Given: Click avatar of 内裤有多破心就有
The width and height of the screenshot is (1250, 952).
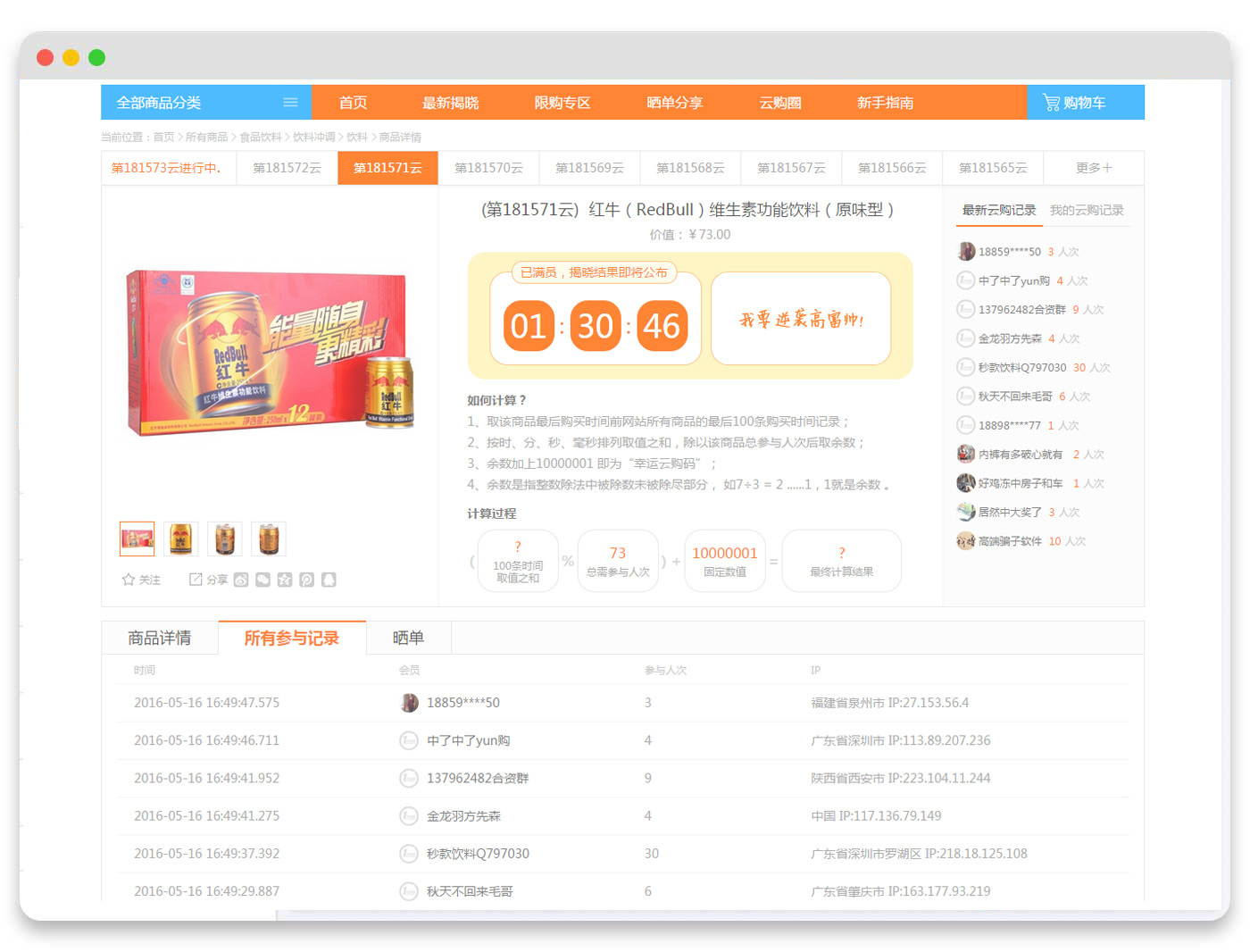Looking at the screenshot, I should pos(965,455).
